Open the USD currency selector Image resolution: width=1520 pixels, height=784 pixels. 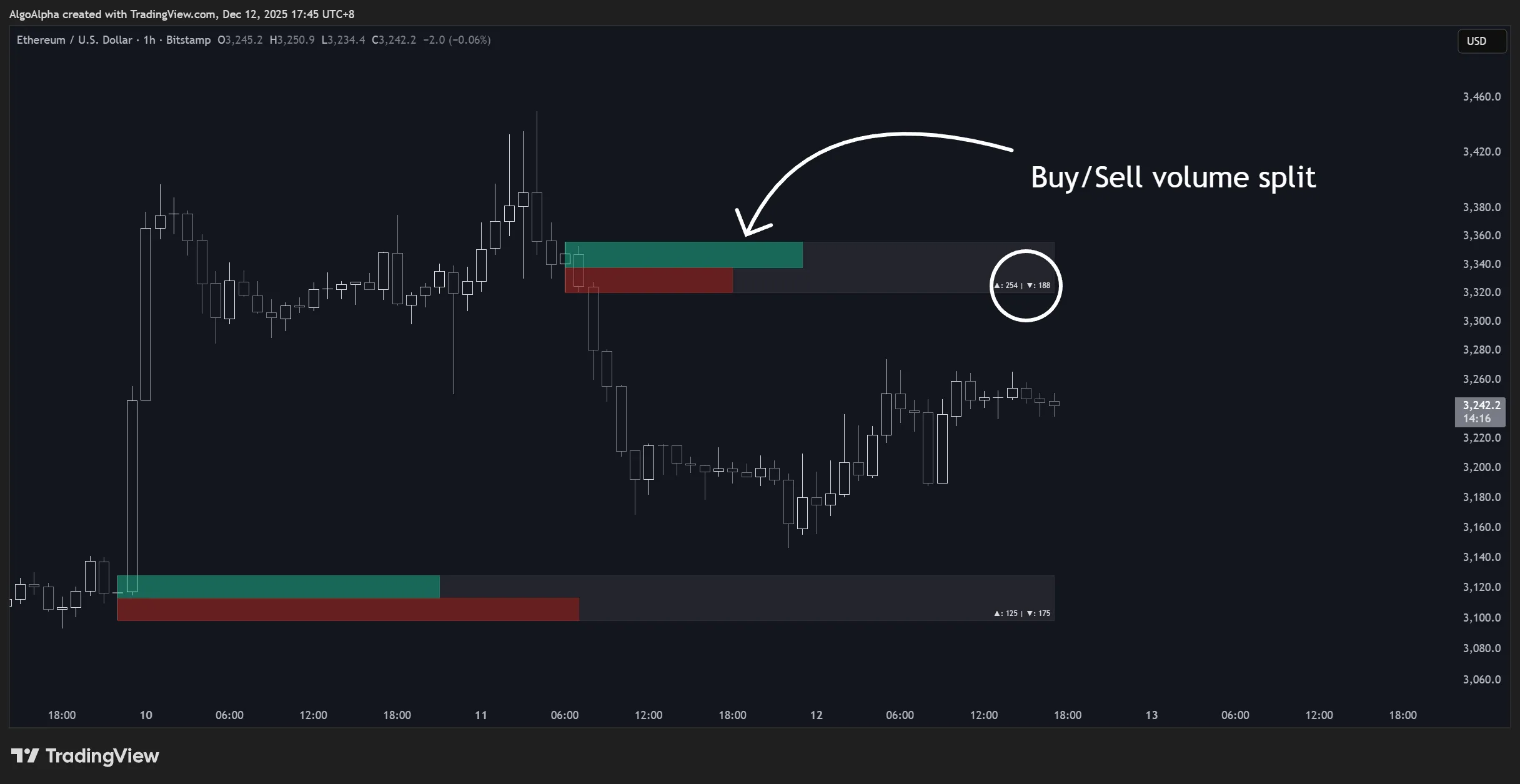click(1477, 41)
